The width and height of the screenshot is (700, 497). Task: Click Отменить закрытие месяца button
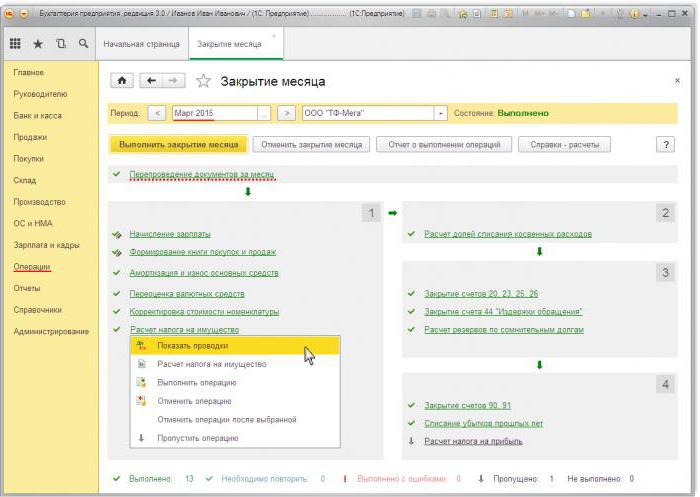(310, 144)
